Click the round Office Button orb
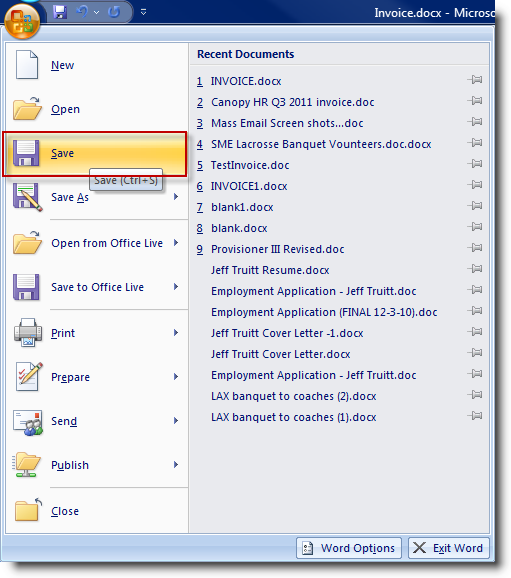Viewport: 511px width, 578px height. pos(22,22)
